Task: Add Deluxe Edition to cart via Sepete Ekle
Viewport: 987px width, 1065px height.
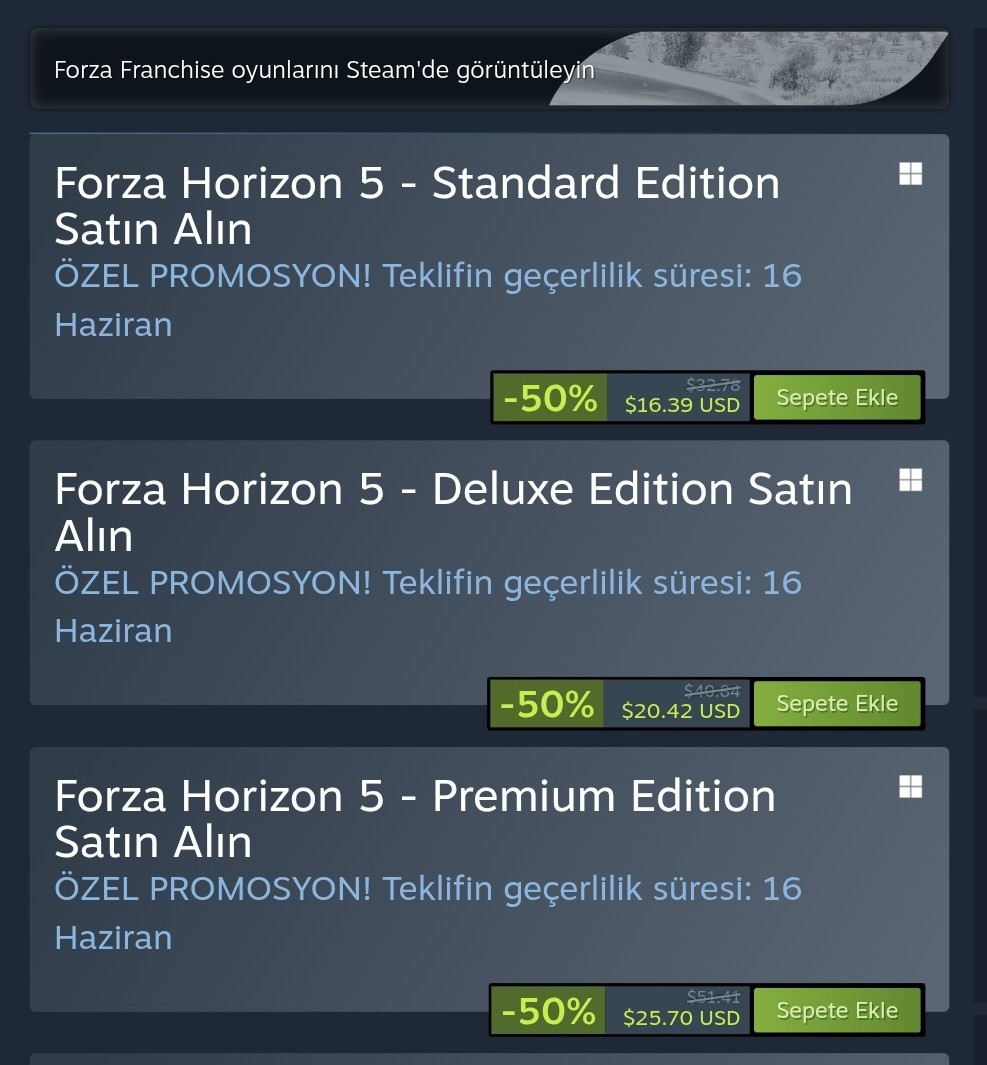Action: coord(837,703)
